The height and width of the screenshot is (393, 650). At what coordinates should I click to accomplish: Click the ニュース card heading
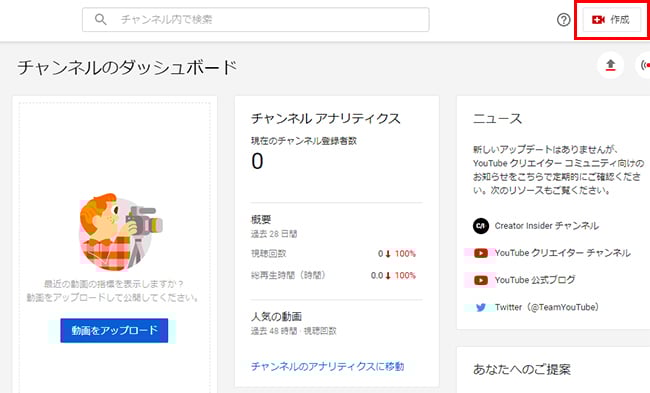coord(497,119)
